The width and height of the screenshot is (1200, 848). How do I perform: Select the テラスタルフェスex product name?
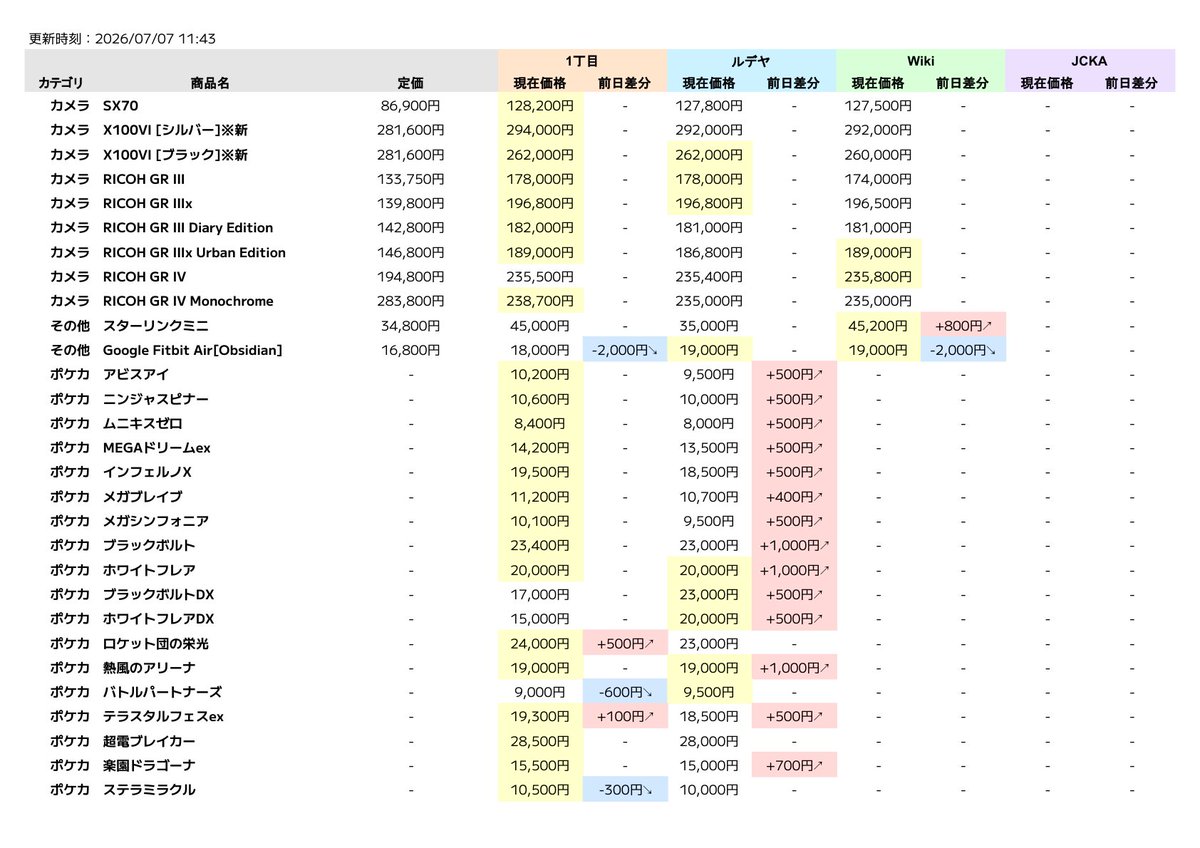tap(163, 717)
